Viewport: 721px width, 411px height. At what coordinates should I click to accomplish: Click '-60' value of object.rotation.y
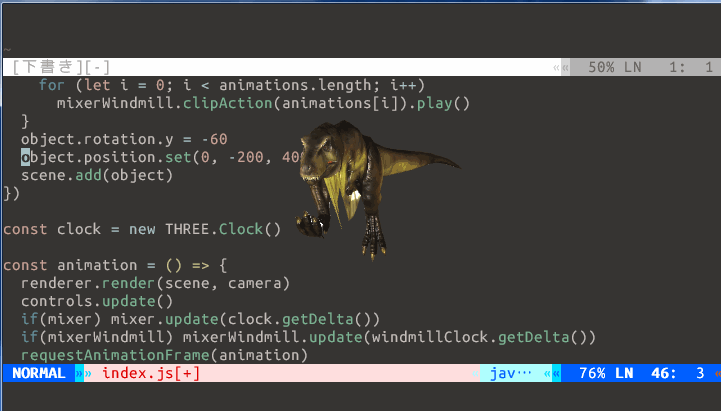(x=214, y=139)
